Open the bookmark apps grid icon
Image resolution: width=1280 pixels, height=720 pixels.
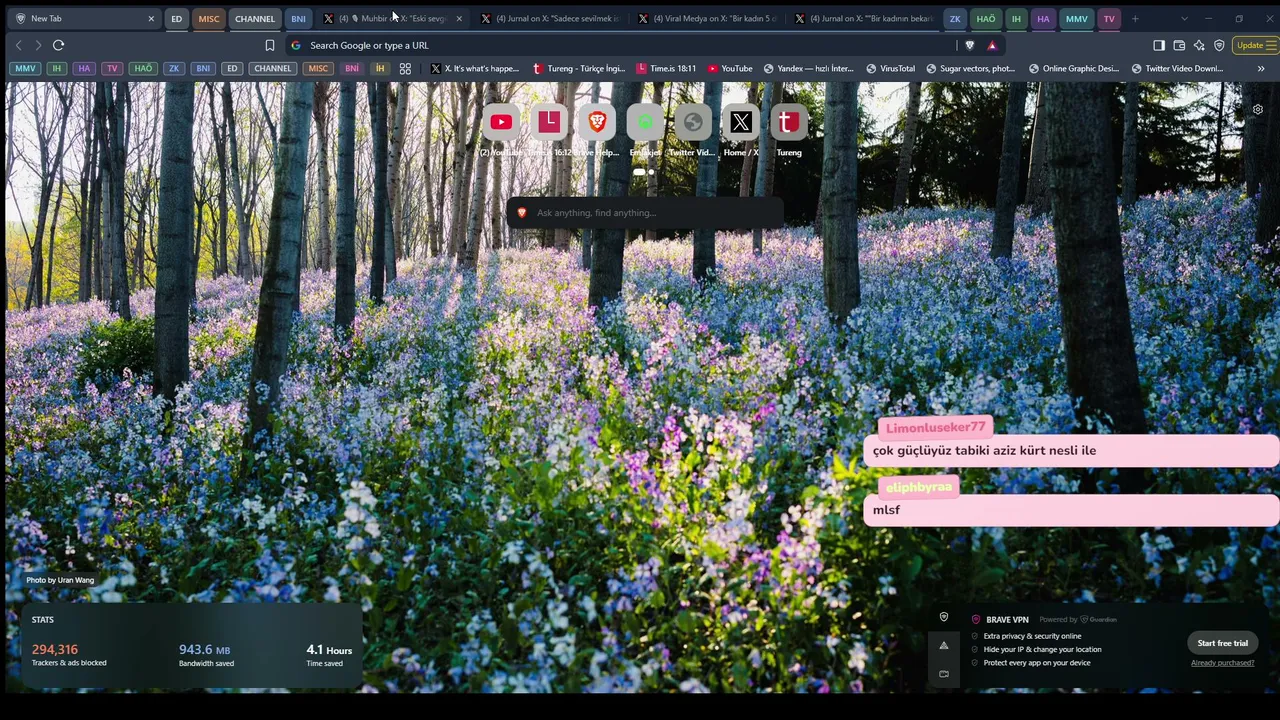tap(405, 69)
